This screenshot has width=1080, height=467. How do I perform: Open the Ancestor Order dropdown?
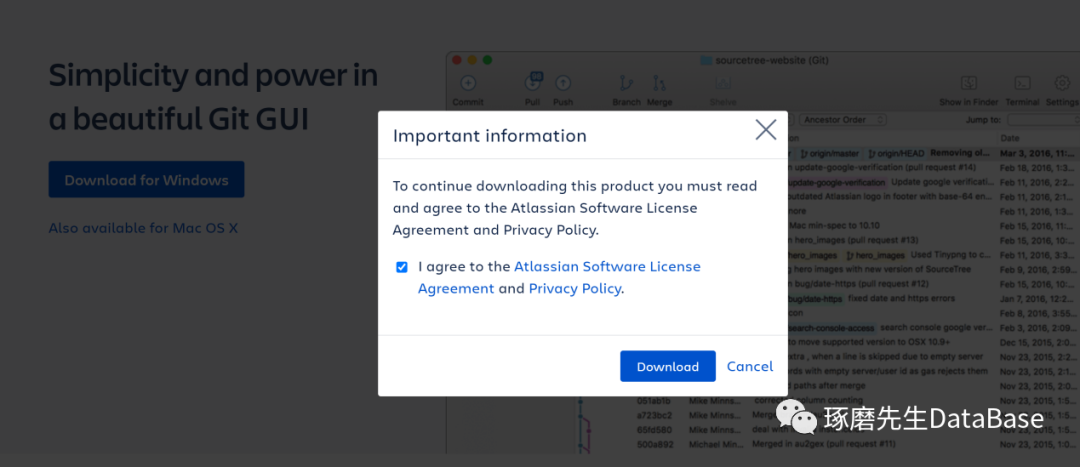[x=842, y=120]
